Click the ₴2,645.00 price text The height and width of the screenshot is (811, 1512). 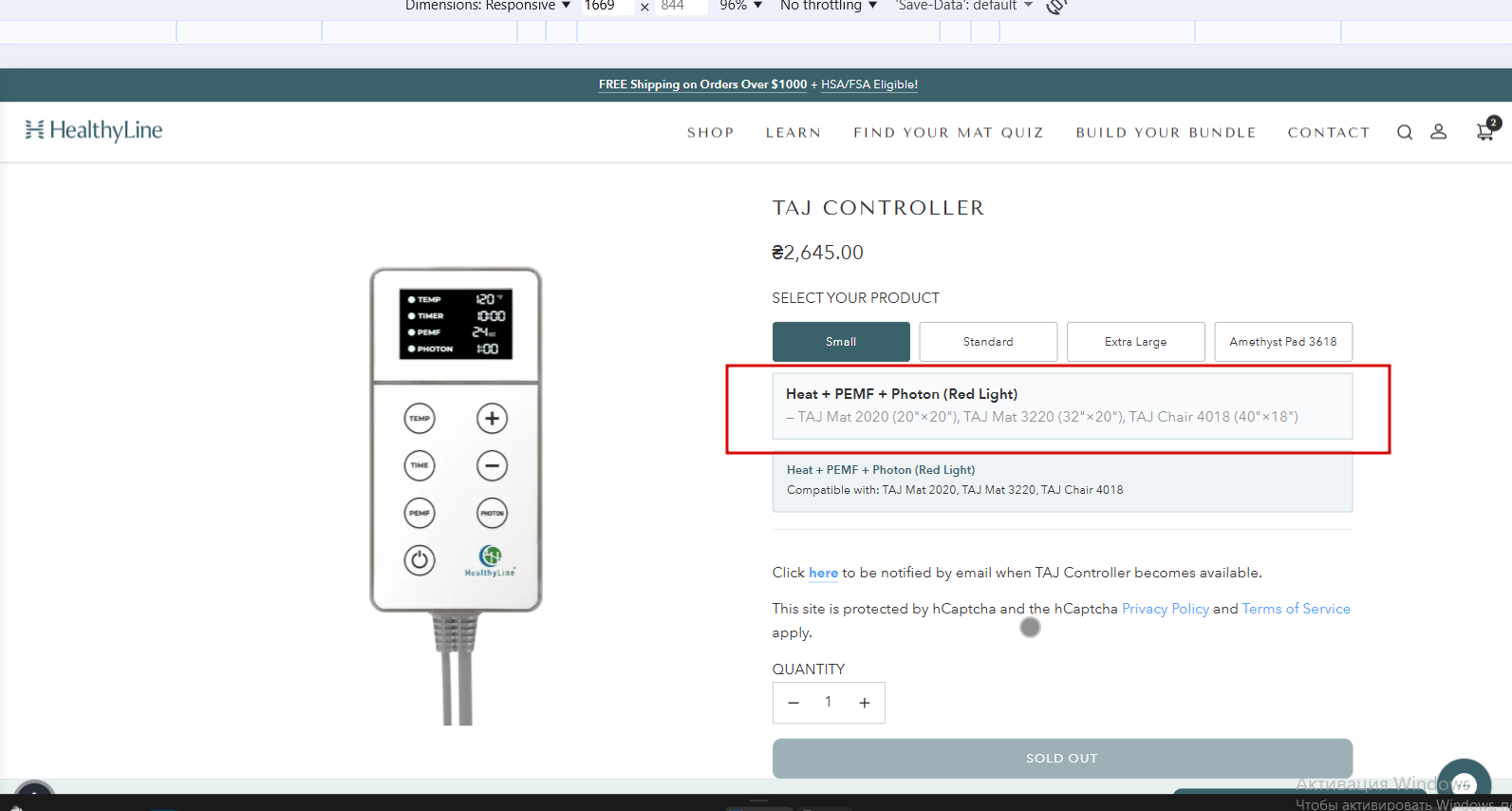click(x=817, y=253)
